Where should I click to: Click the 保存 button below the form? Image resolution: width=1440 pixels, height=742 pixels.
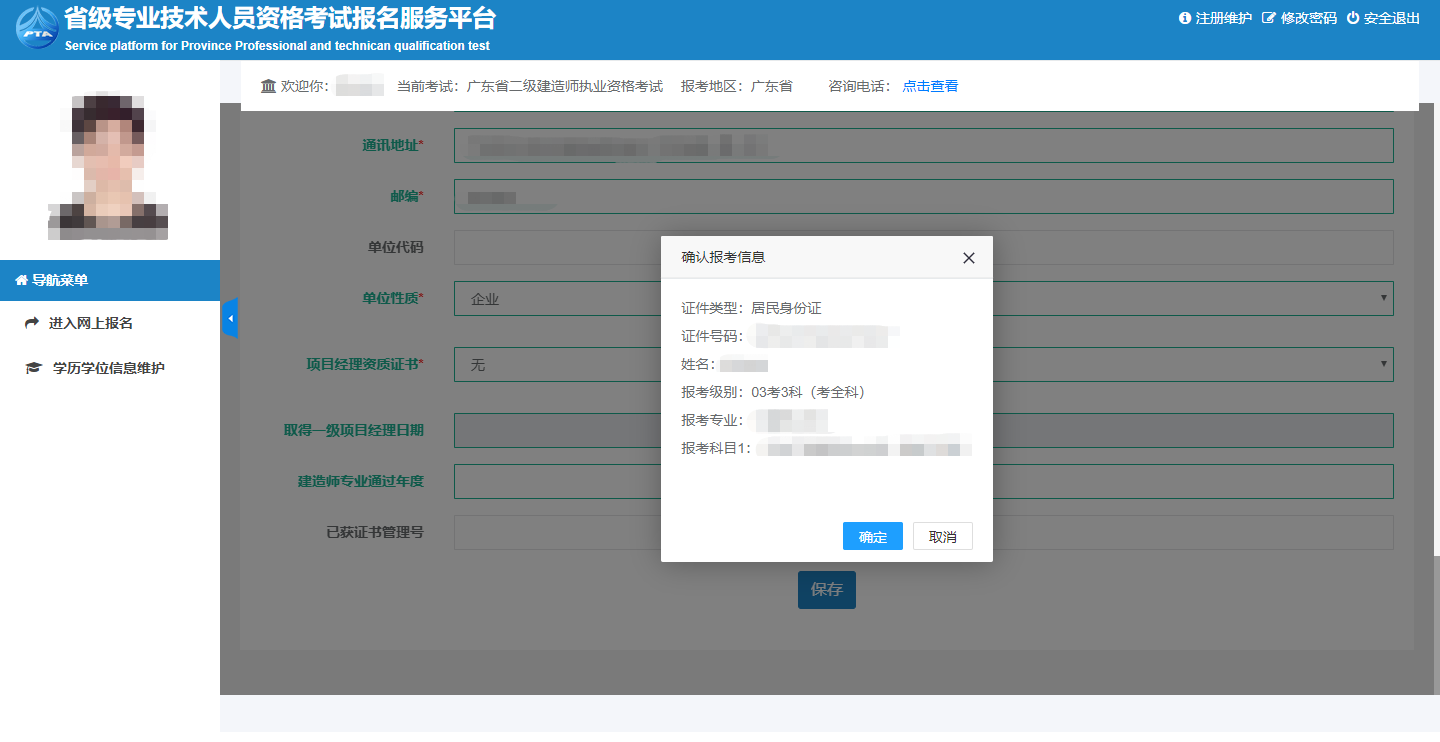coord(826,590)
